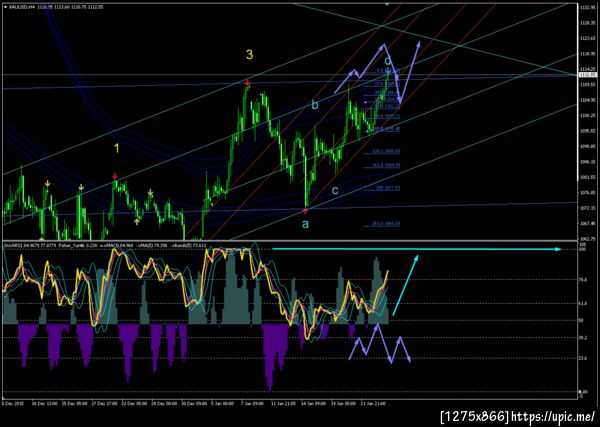Click the red arrow marker under wave 1

115,176
